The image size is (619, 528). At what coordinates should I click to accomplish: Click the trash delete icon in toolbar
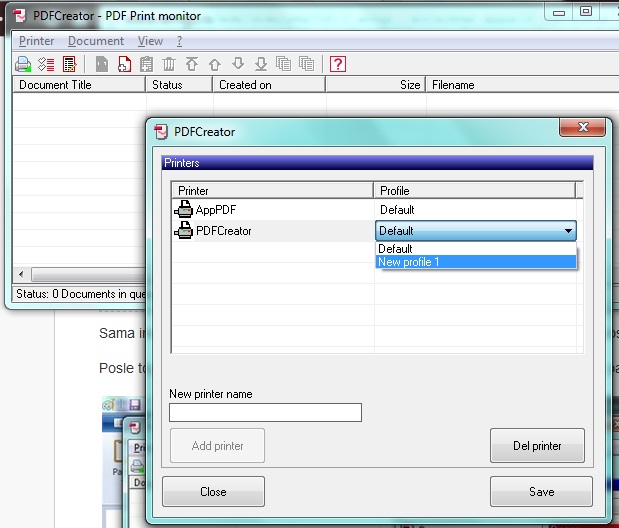point(169,64)
